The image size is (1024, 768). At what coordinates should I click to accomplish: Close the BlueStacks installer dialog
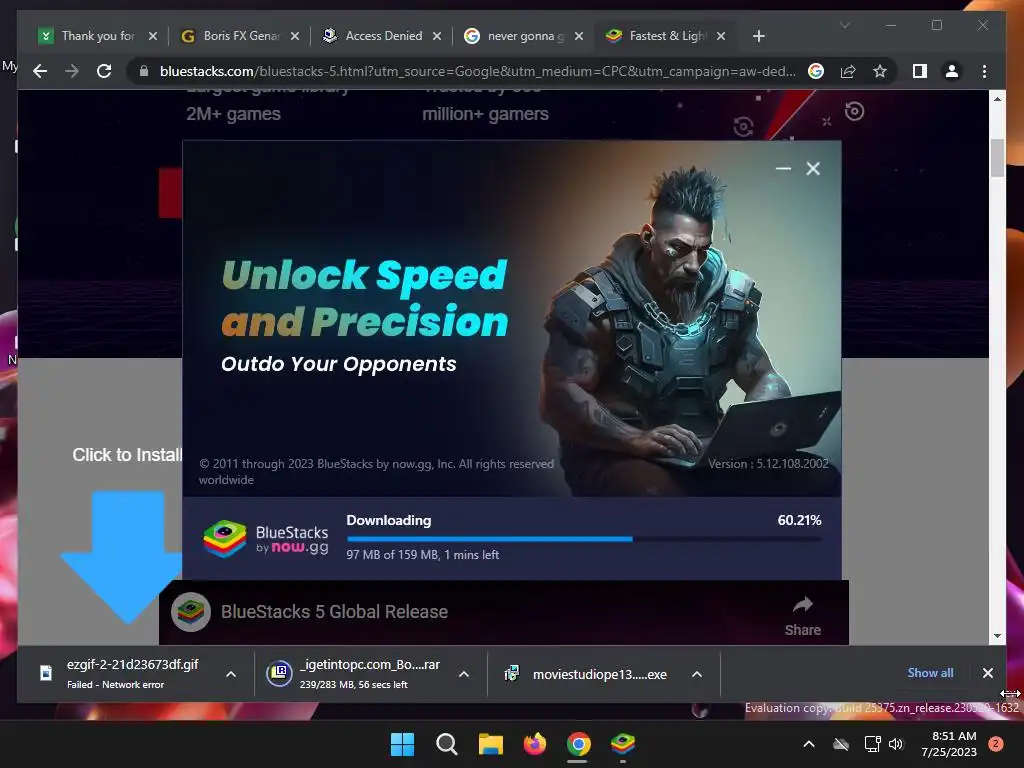pyautogui.click(x=813, y=168)
